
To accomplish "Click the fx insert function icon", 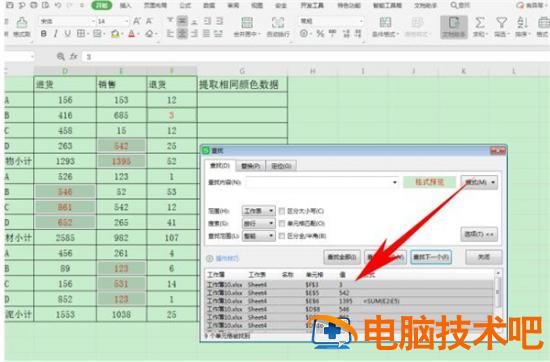I will point(73,56).
